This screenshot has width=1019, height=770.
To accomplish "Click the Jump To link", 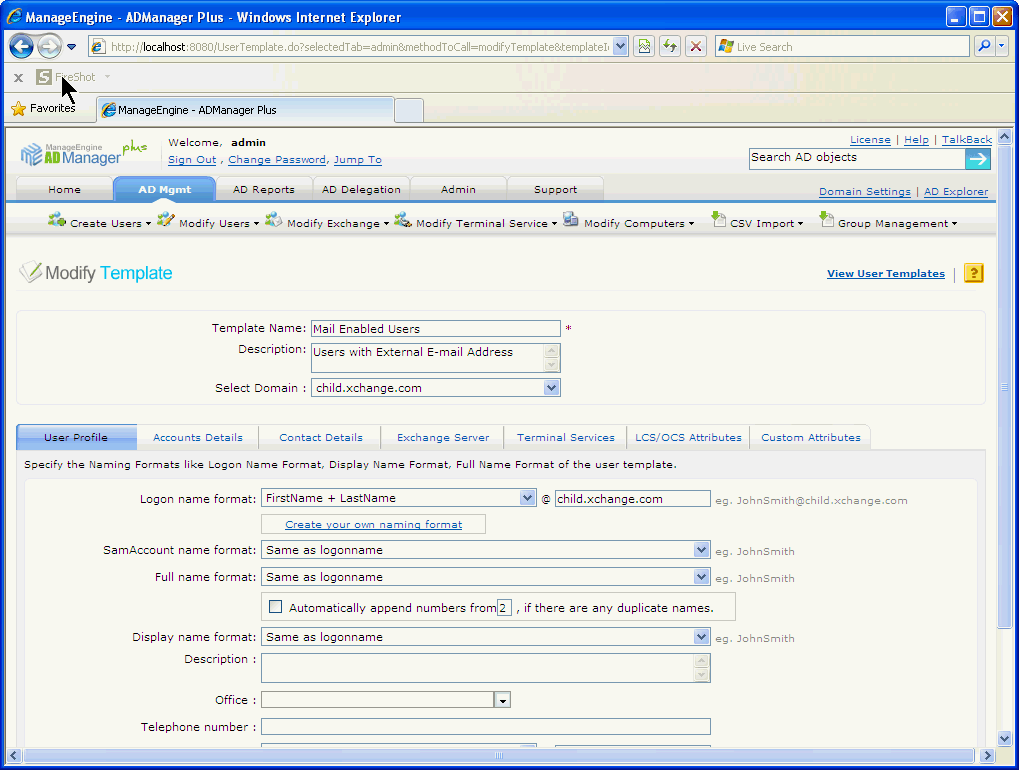I will [x=357, y=160].
